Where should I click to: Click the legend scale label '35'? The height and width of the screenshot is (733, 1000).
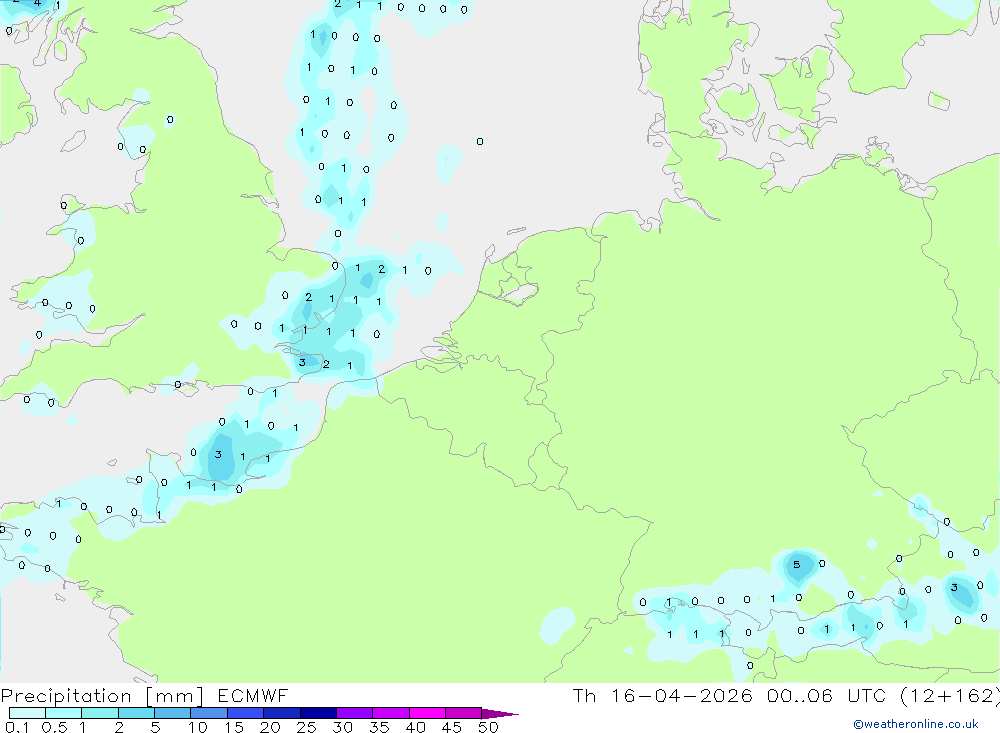(379, 727)
